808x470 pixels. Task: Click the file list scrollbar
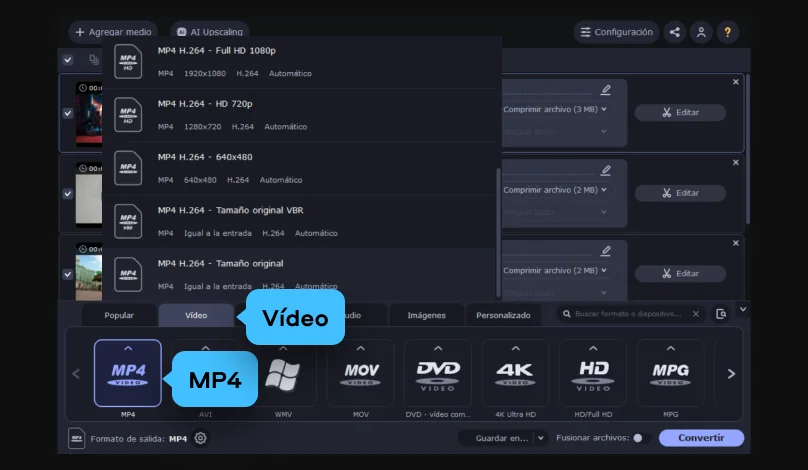coord(747,149)
